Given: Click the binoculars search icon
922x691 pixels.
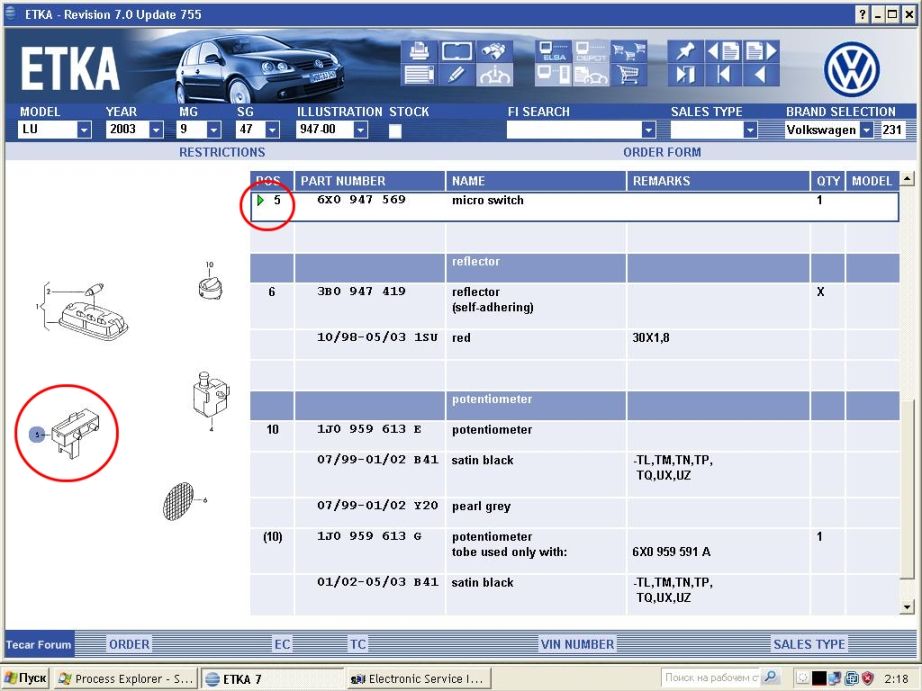Looking at the screenshot, I should pyautogui.click(x=493, y=51).
